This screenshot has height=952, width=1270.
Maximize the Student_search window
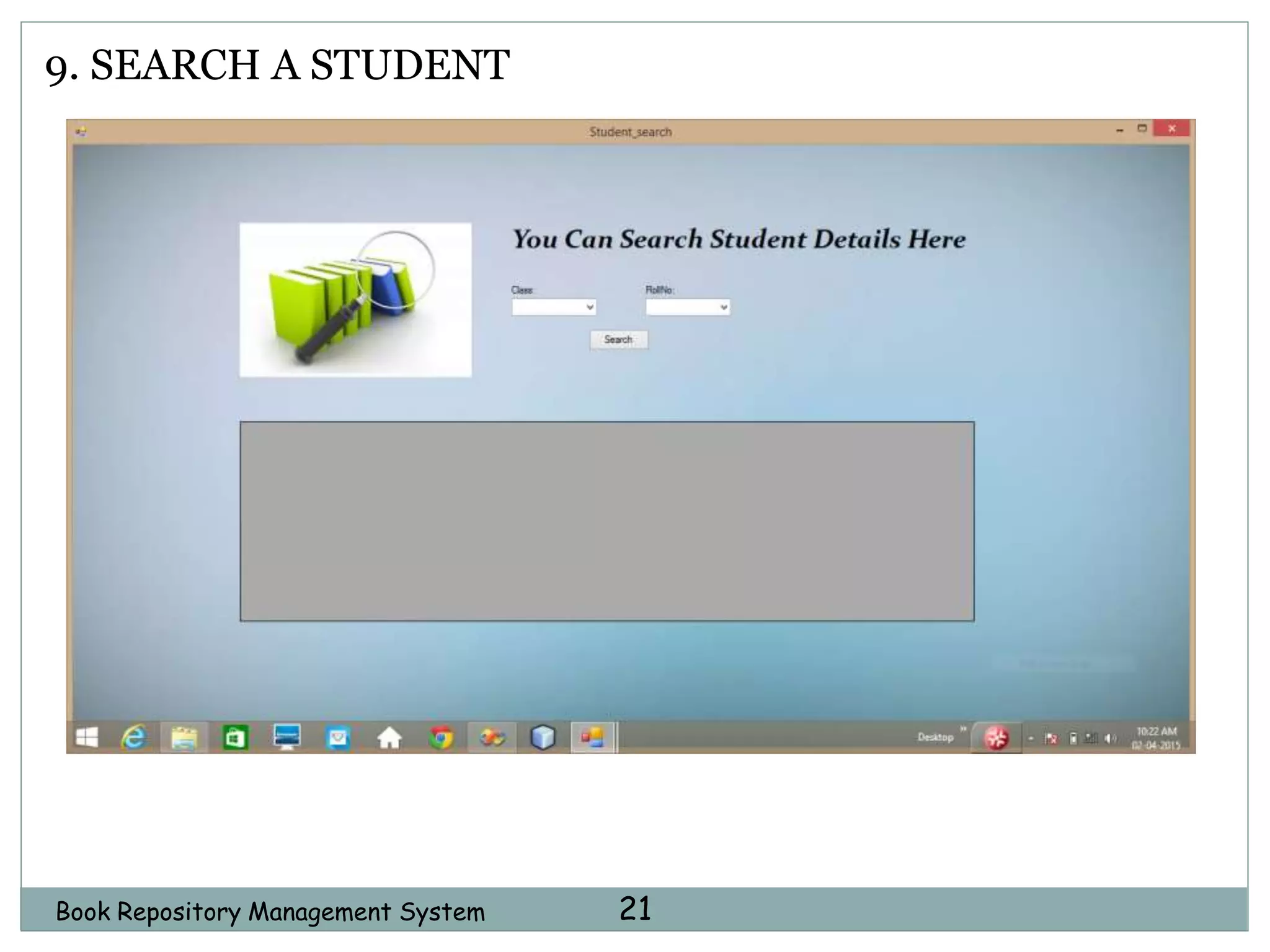[x=1142, y=129]
